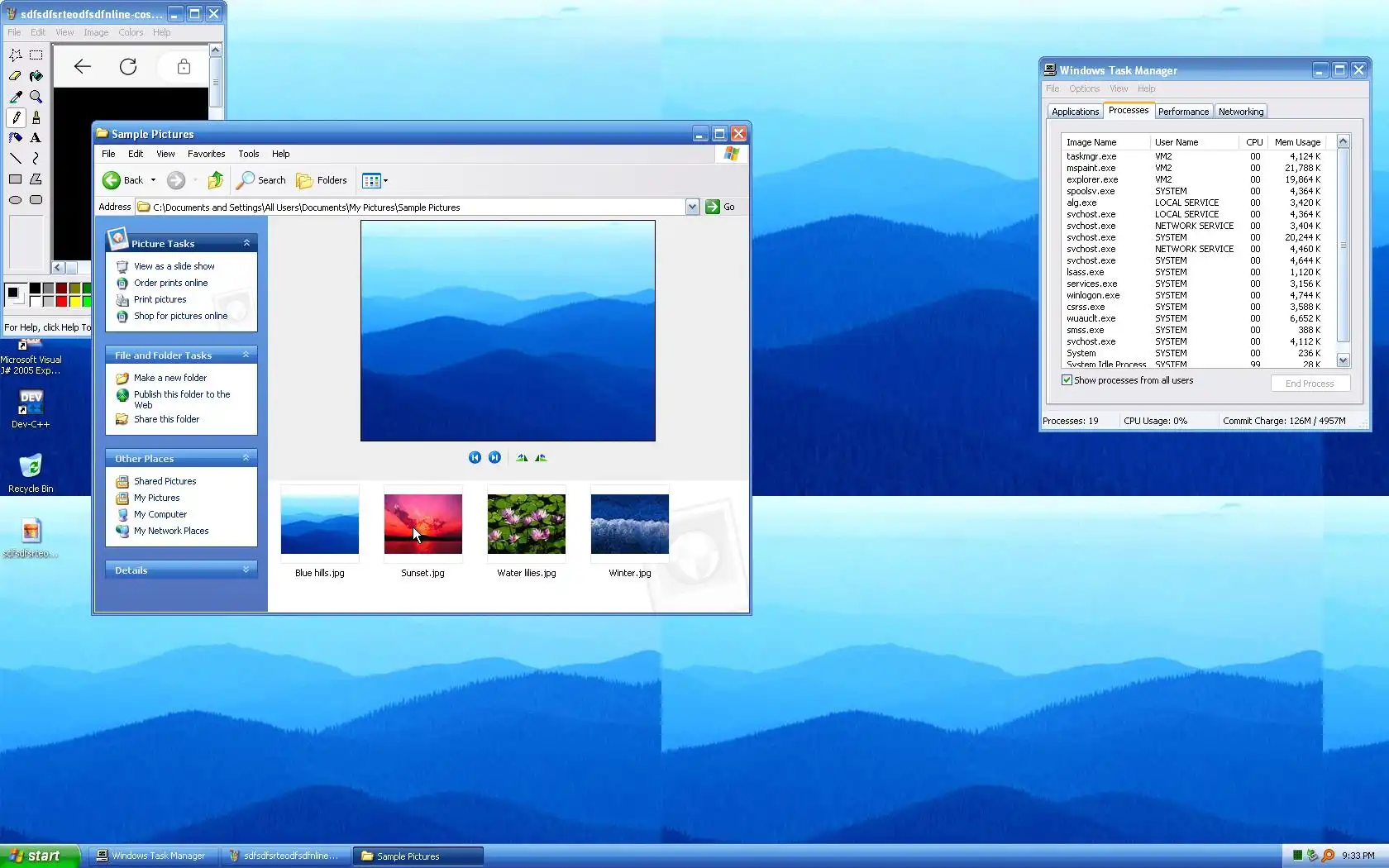This screenshot has height=868, width=1389.
Task: Select the Text tool in Paint
Action: click(36, 138)
